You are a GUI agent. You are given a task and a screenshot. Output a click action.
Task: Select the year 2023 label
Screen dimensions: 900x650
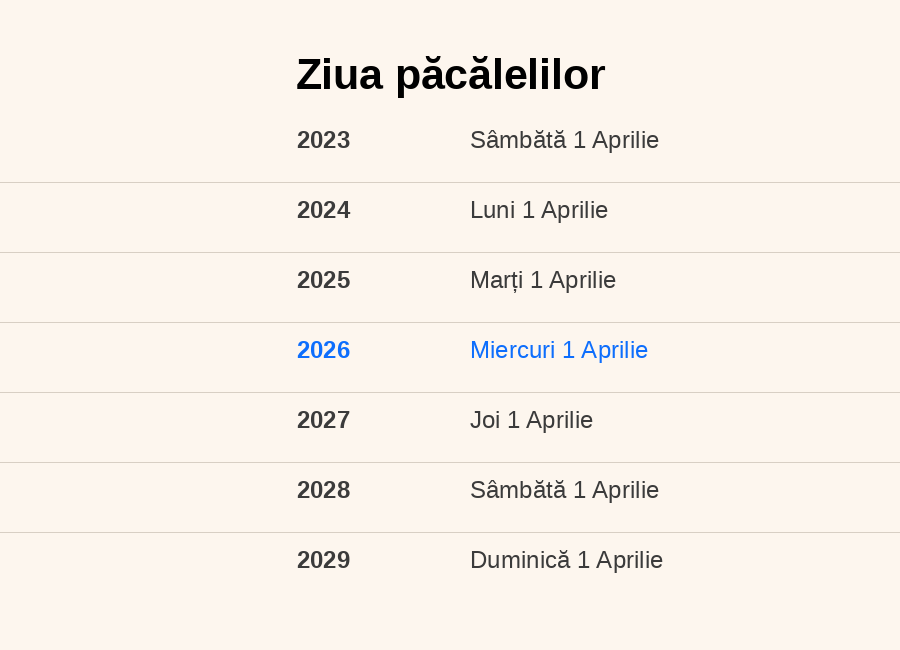click(323, 140)
